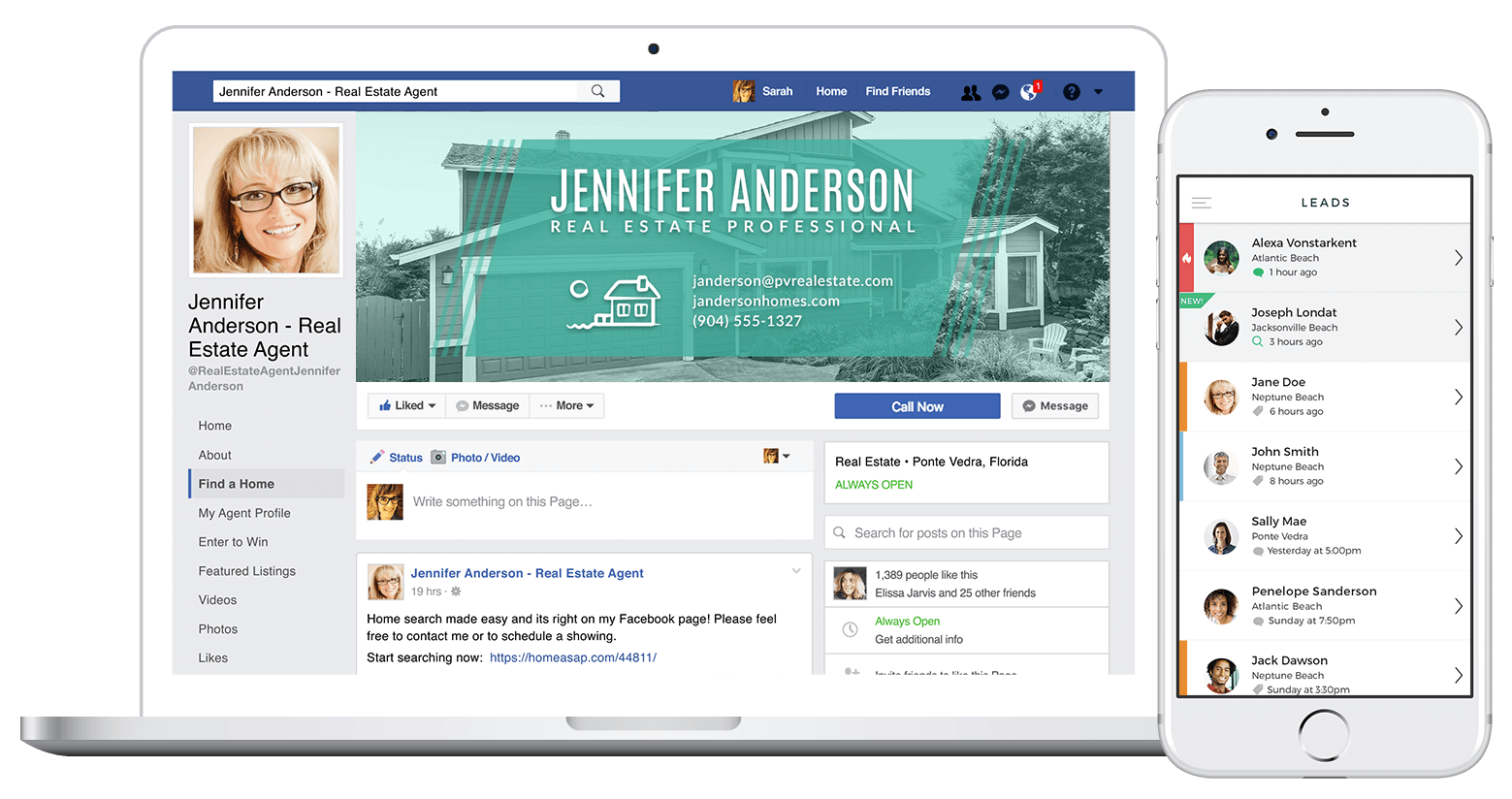The height and width of the screenshot is (799, 1512).
Task: Open the hamburger menu in phone Leads app
Action: (1201, 203)
